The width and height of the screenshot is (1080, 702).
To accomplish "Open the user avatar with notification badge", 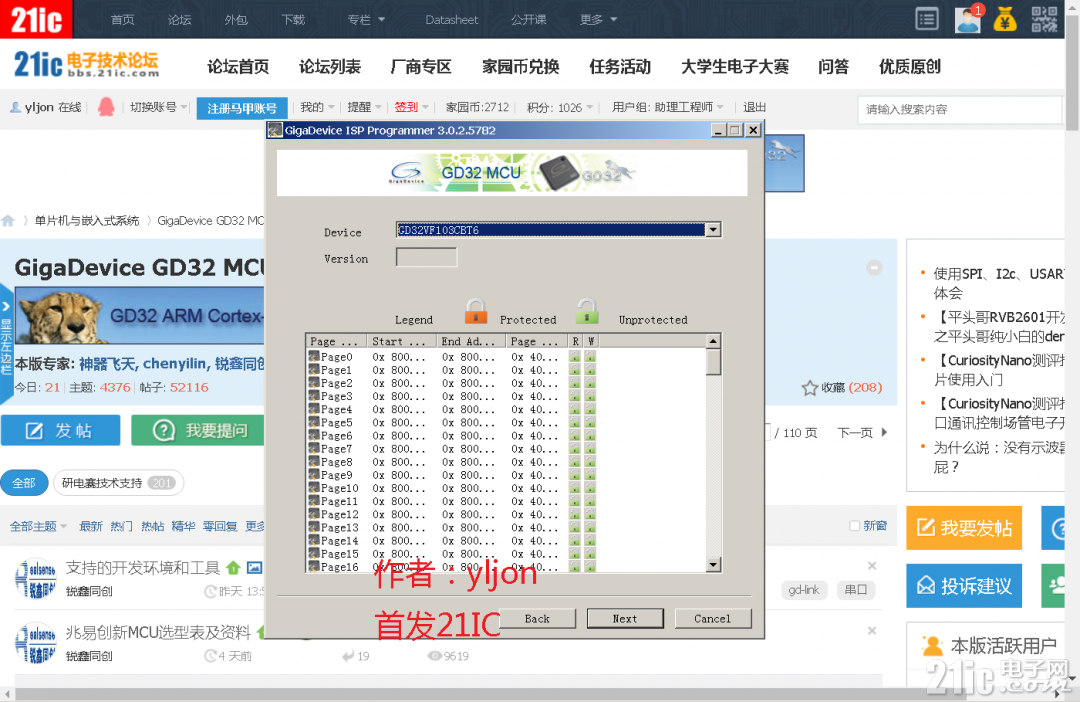I will 968,19.
